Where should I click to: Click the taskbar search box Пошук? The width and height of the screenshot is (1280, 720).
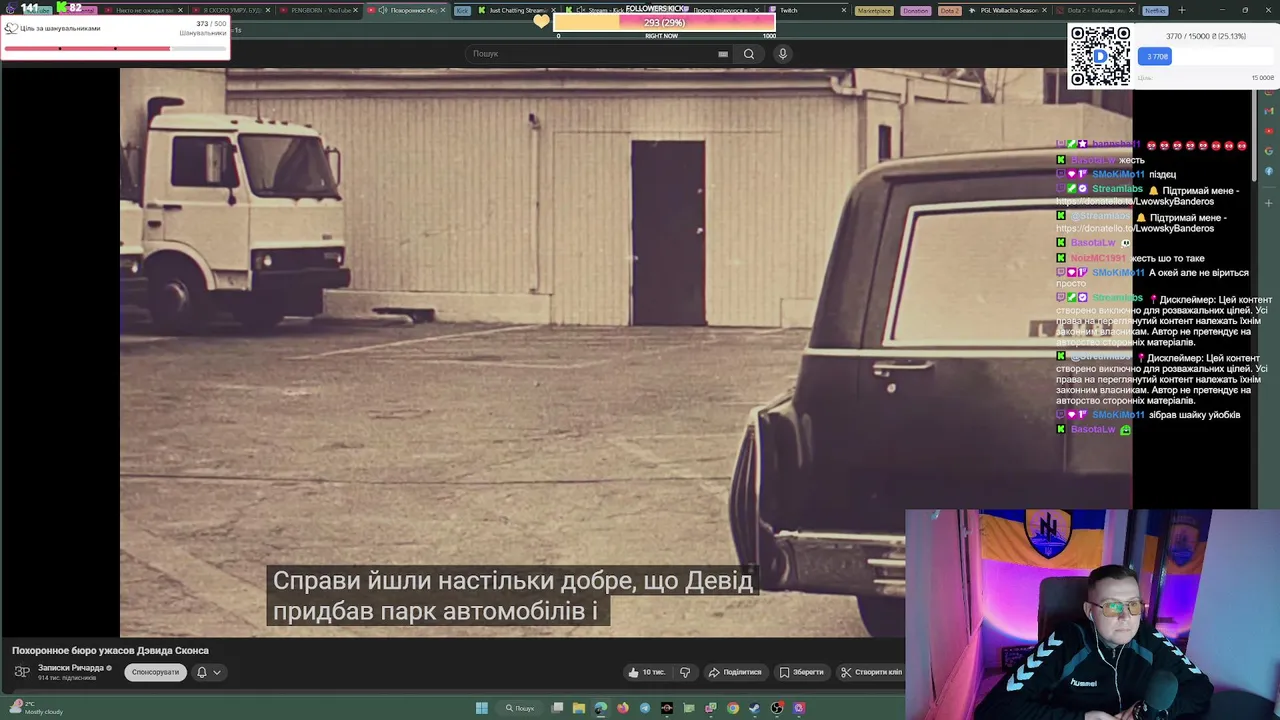520,708
